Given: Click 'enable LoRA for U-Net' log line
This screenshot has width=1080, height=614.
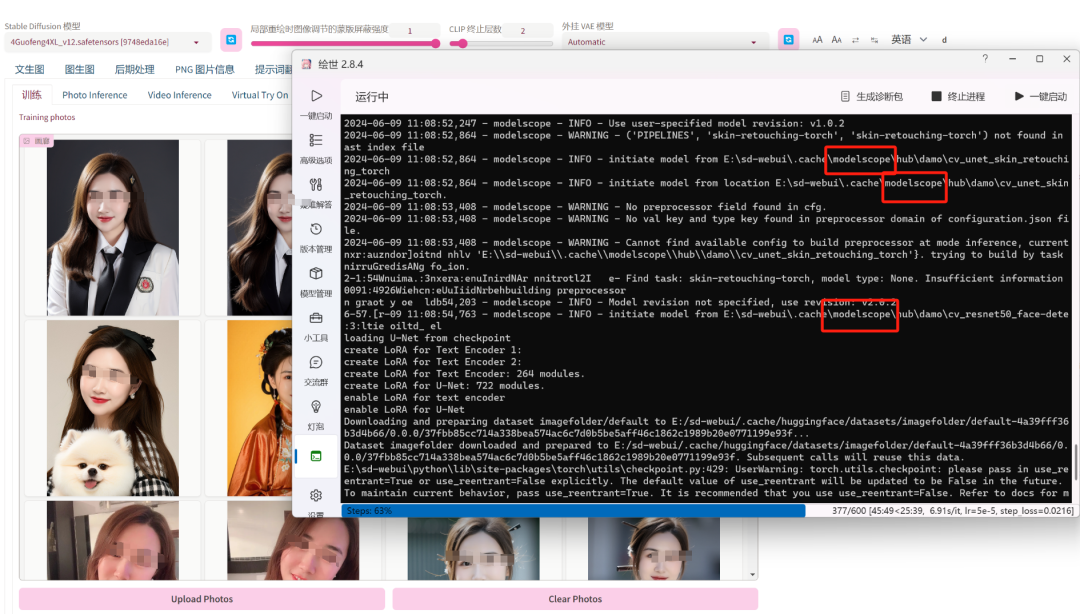Looking at the screenshot, I should 404,409.
